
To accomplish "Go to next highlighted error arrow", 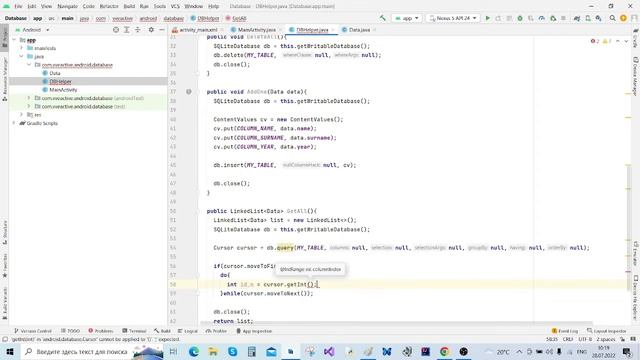I will (x=626, y=41).
